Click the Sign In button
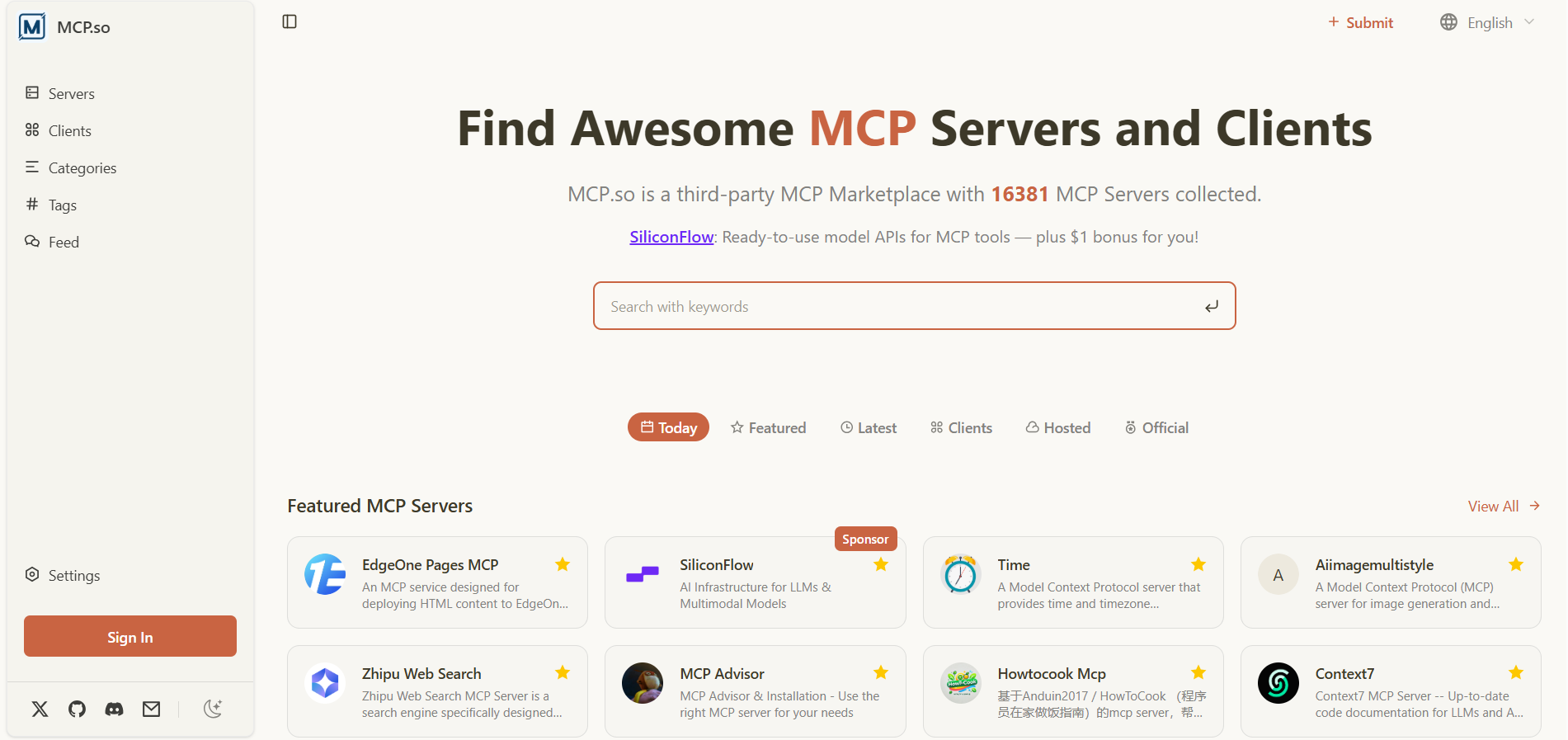 [130, 636]
